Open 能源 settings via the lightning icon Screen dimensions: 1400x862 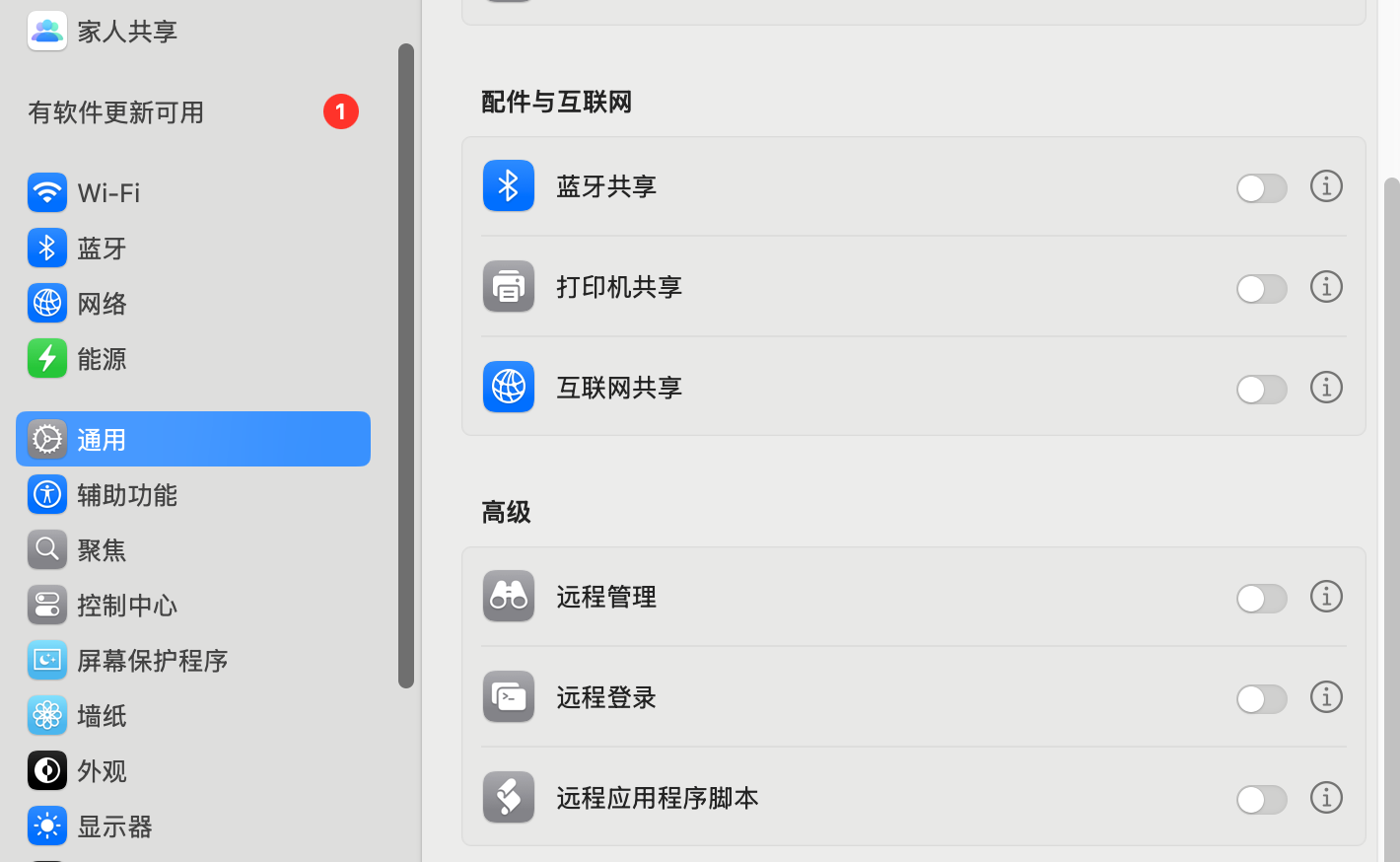click(x=47, y=358)
